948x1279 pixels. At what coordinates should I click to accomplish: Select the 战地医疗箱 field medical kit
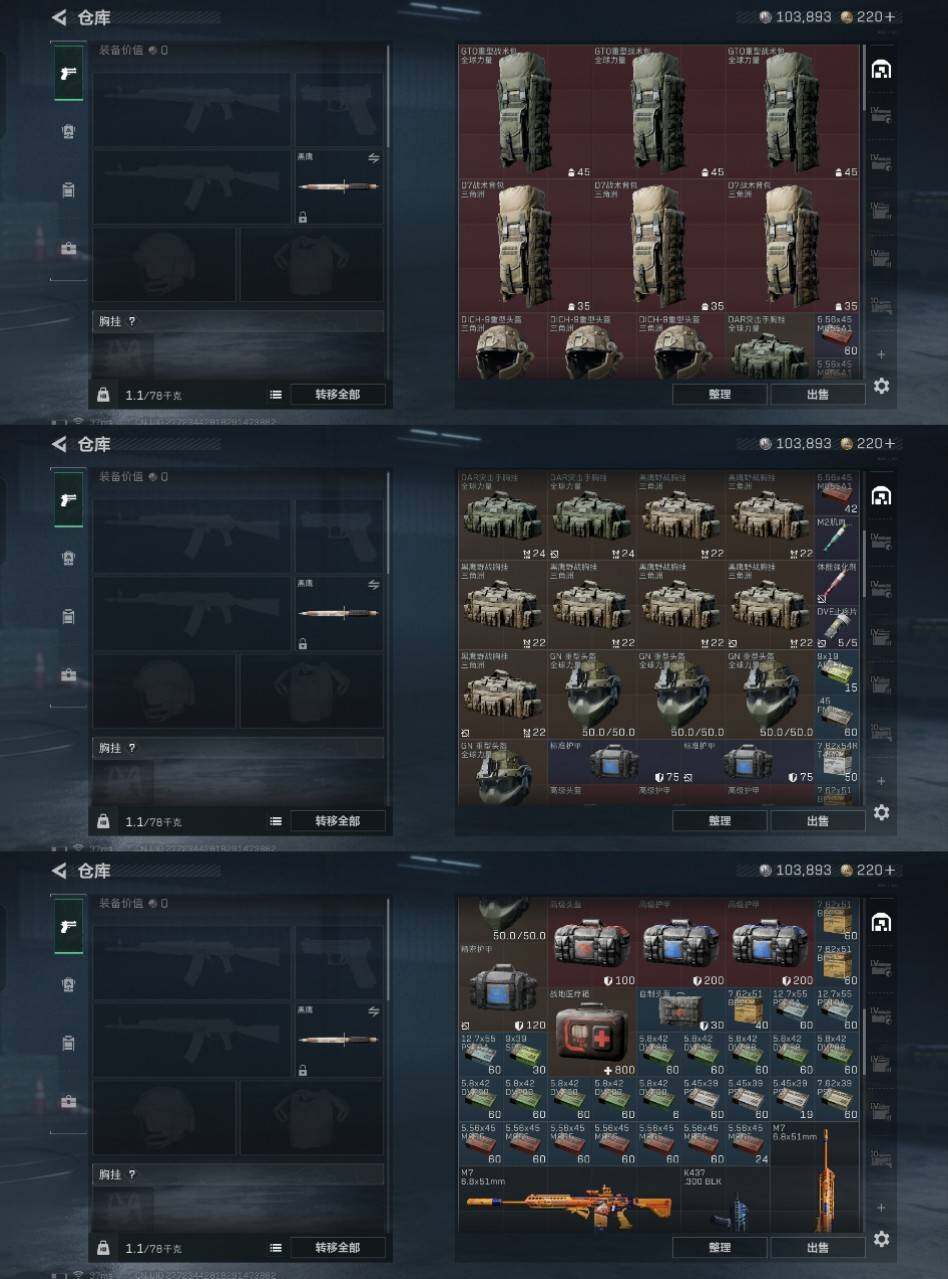tap(592, 1032)
